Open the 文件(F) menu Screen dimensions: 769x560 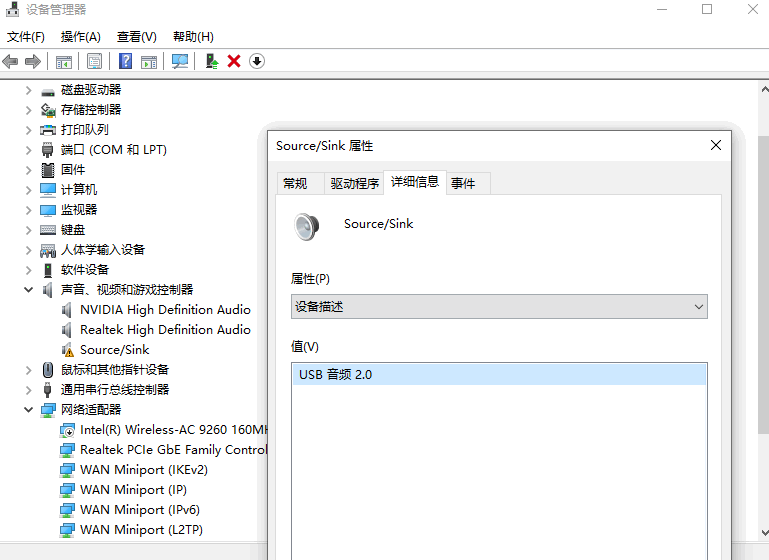pos(26,37)
